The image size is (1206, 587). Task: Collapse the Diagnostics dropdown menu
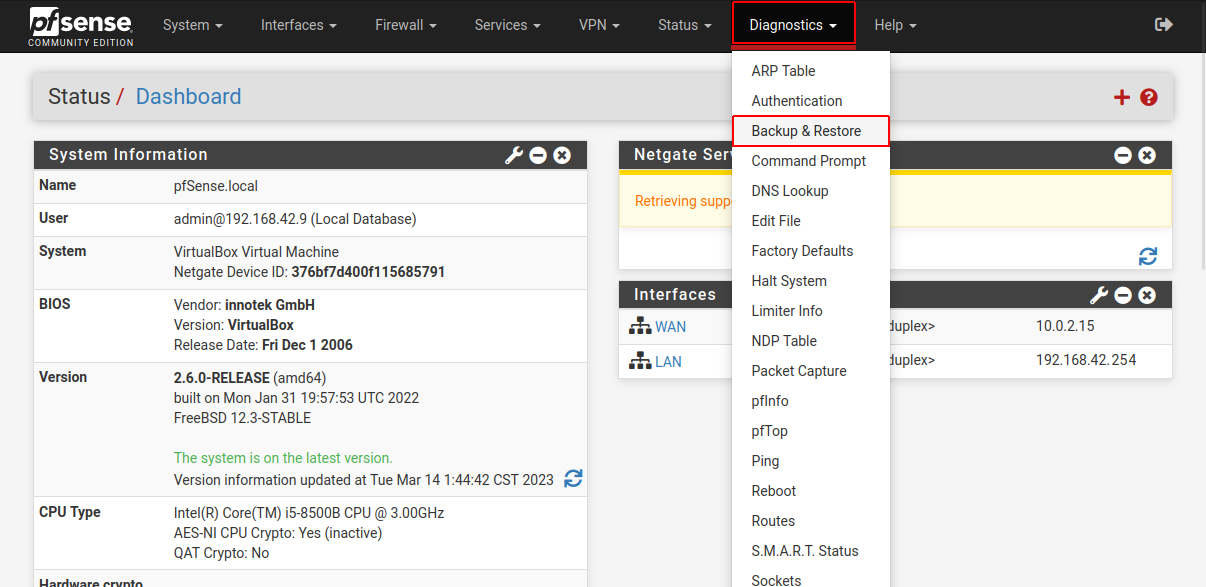pos(793,25)
